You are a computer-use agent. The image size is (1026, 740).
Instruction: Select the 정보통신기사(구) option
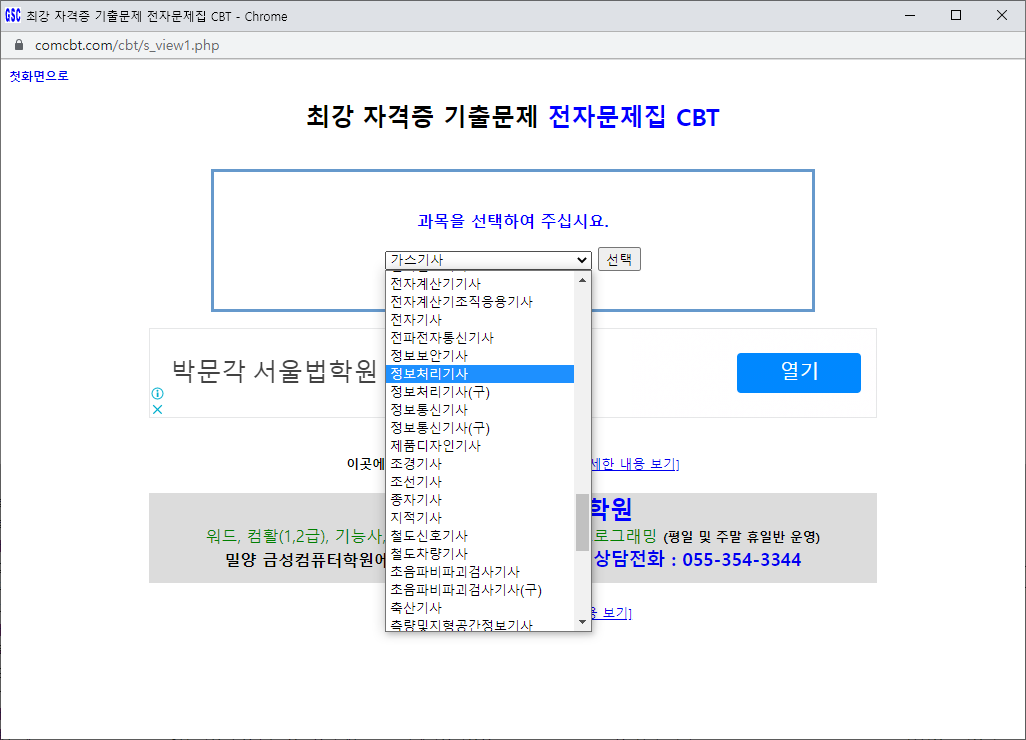440,428
